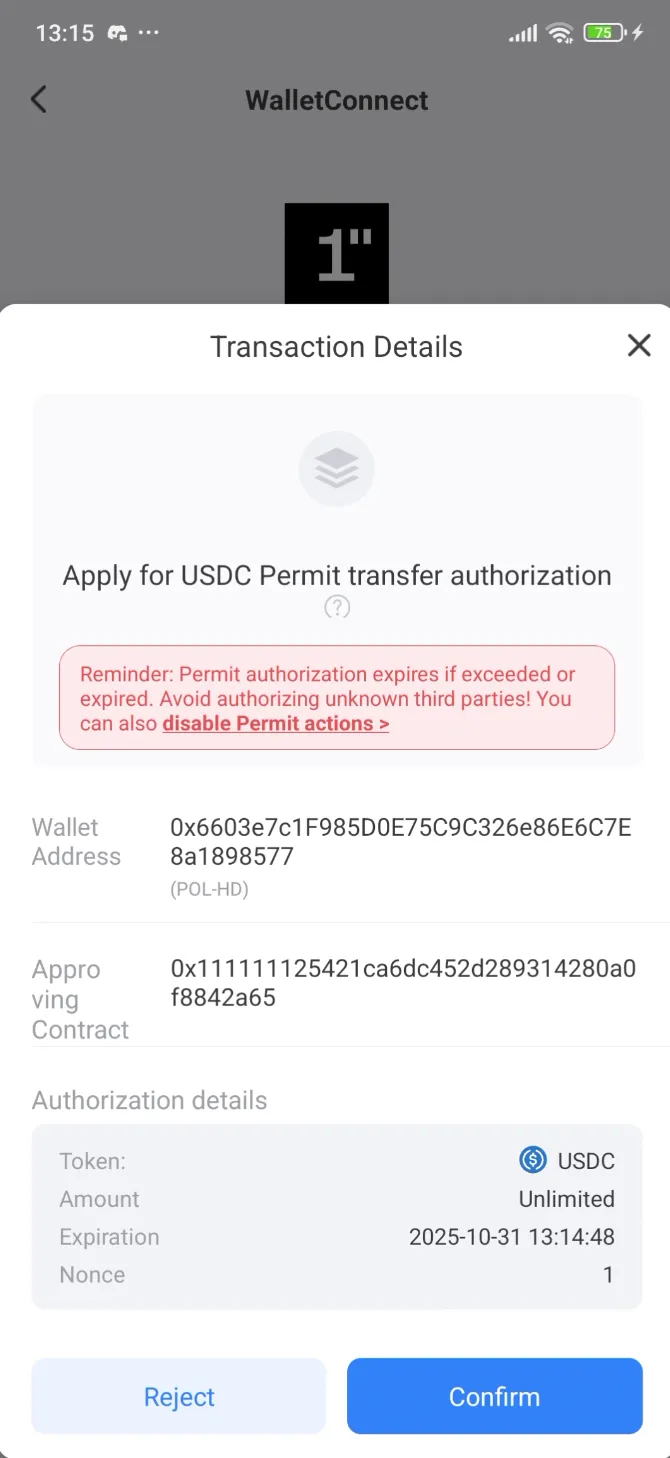Tap the WalletConnect title
The height and width of the screenshot is (1458, 670).
[x=336, y=100]
